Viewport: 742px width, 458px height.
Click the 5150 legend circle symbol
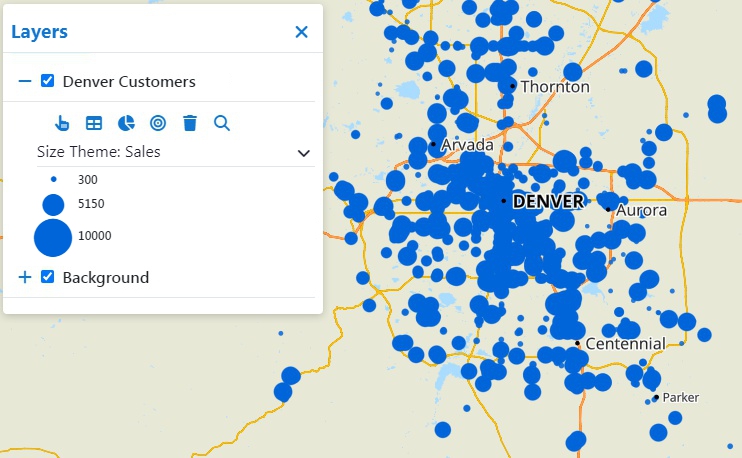(x=53, y=204)
